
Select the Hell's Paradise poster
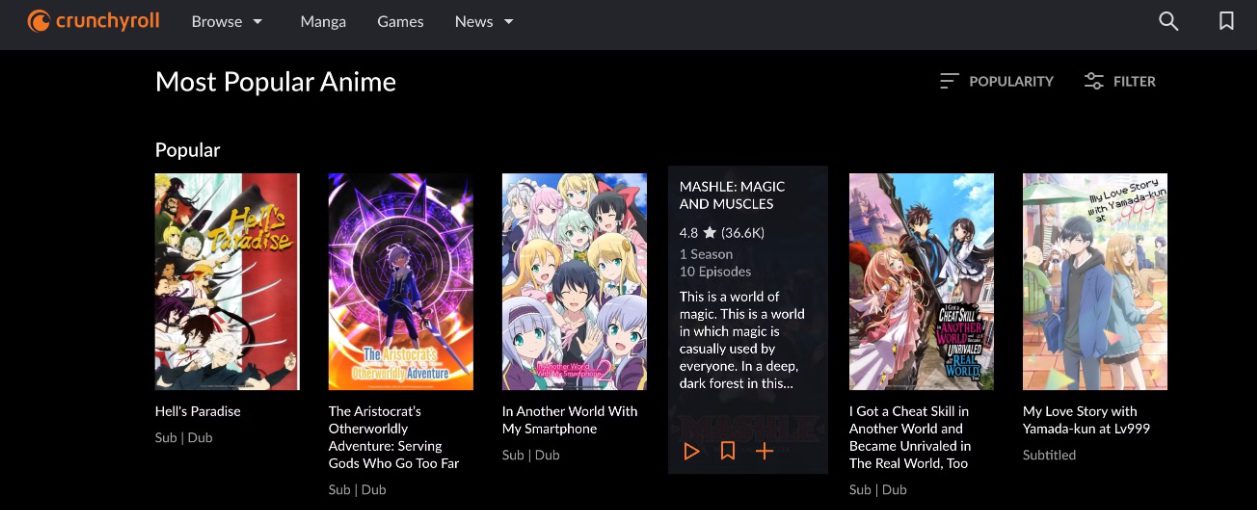pos(227,281)
